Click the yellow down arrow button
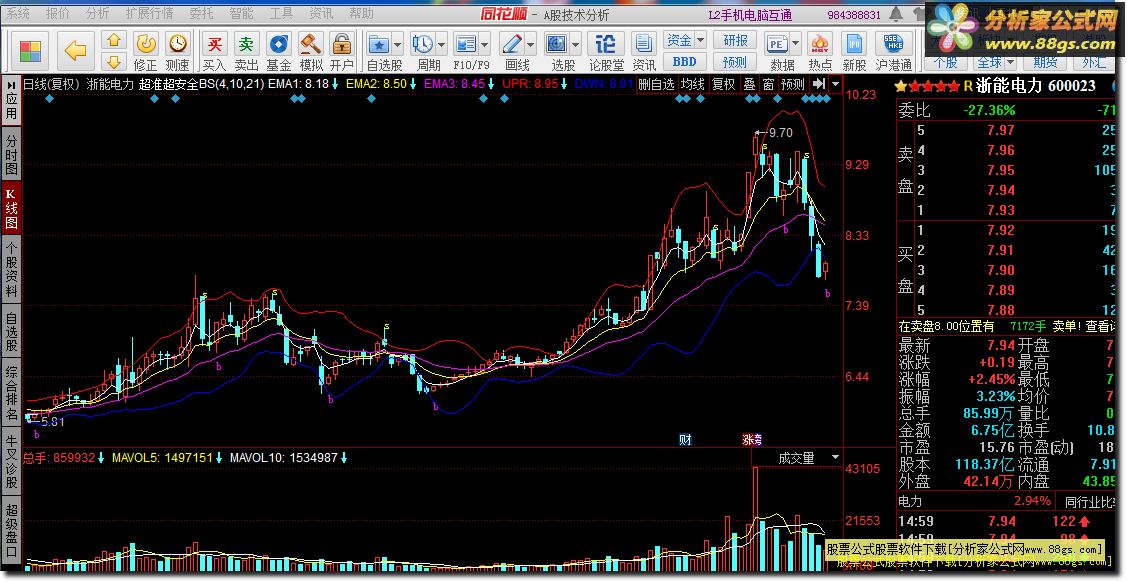 click(114, 62)
